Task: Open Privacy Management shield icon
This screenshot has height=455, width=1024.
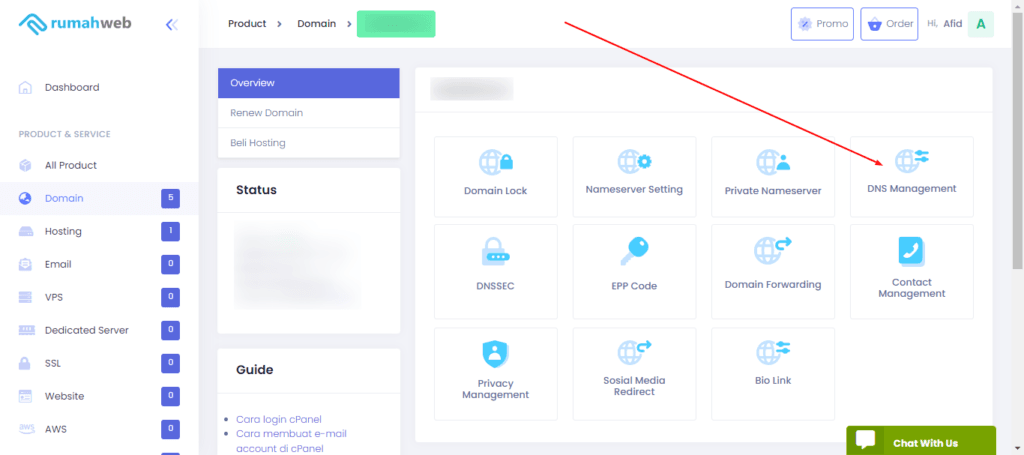Action: click(x=496, y=354)
